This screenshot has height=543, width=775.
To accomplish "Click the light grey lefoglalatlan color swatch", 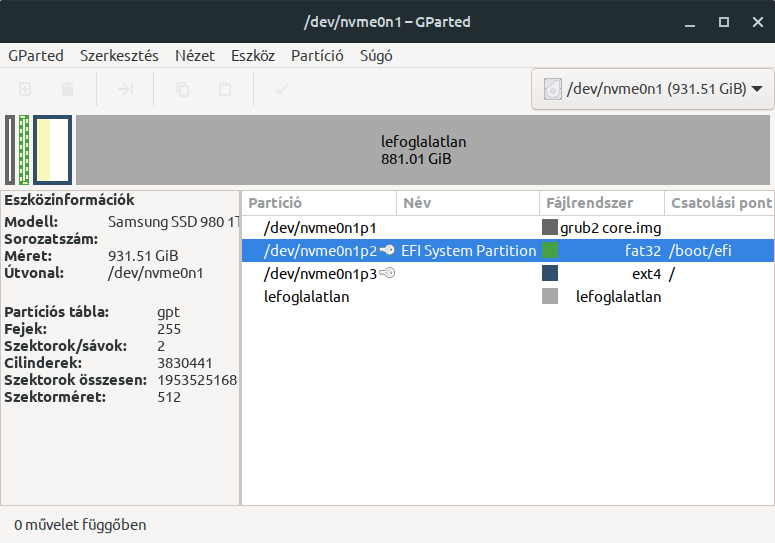I will [x=550, y=296].
